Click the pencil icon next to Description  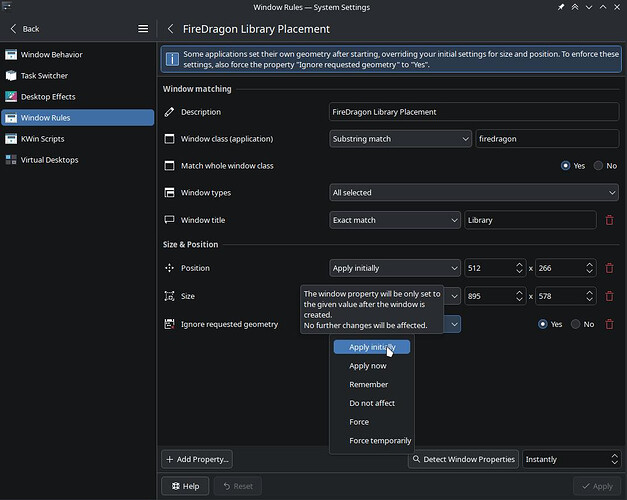170,112
